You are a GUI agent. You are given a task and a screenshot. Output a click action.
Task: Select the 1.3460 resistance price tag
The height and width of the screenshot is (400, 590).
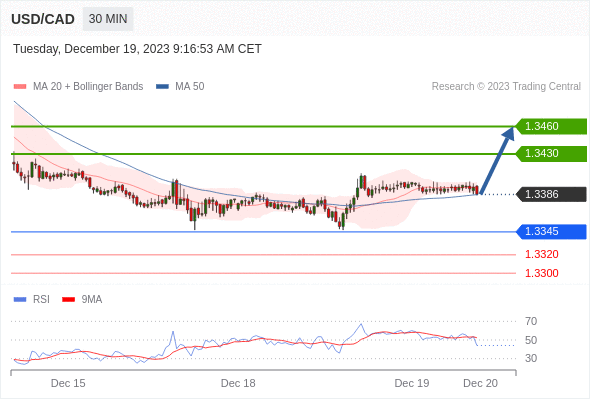point(551,126)
